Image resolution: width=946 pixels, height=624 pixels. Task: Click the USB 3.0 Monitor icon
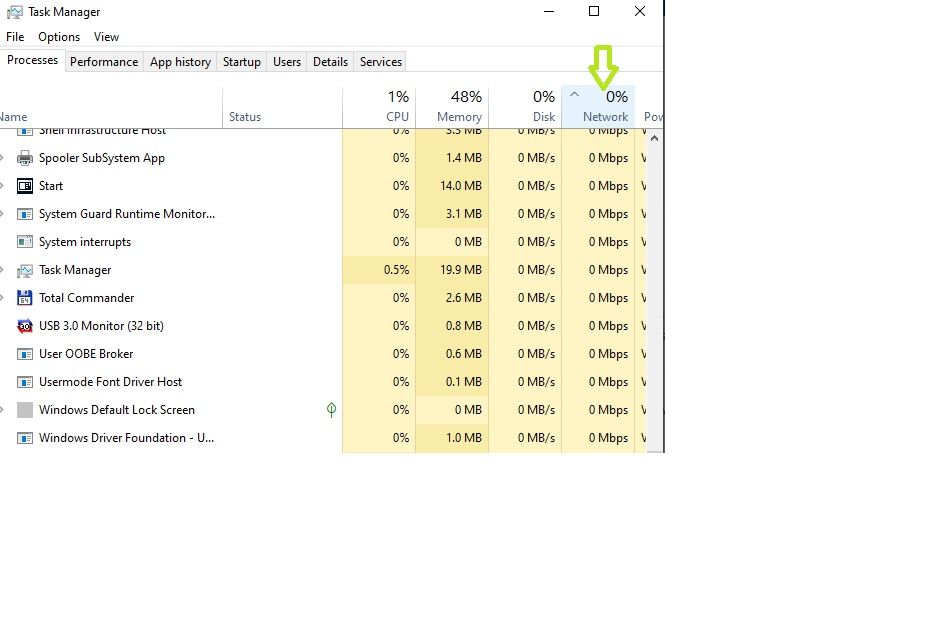25,326
